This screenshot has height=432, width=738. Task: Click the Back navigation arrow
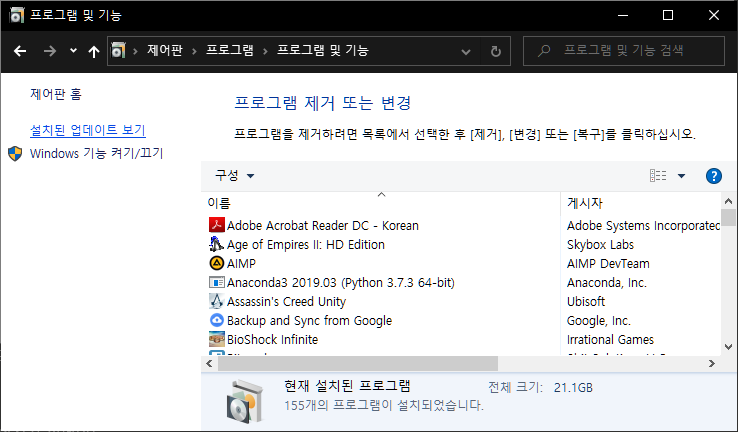(x=20, y=51)
